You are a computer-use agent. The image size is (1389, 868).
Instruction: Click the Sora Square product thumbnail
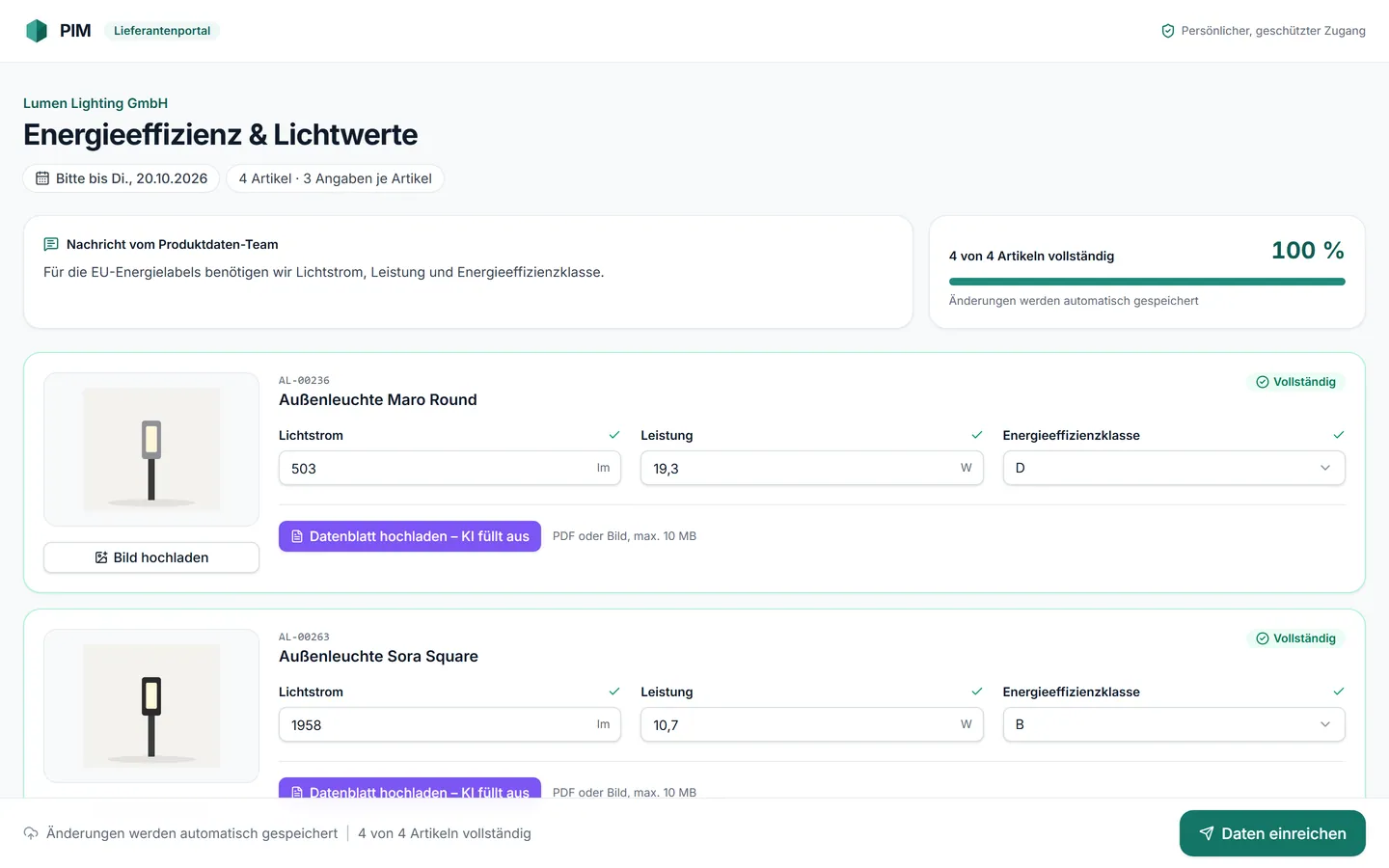pyautogui.click(x=151, y=706)
